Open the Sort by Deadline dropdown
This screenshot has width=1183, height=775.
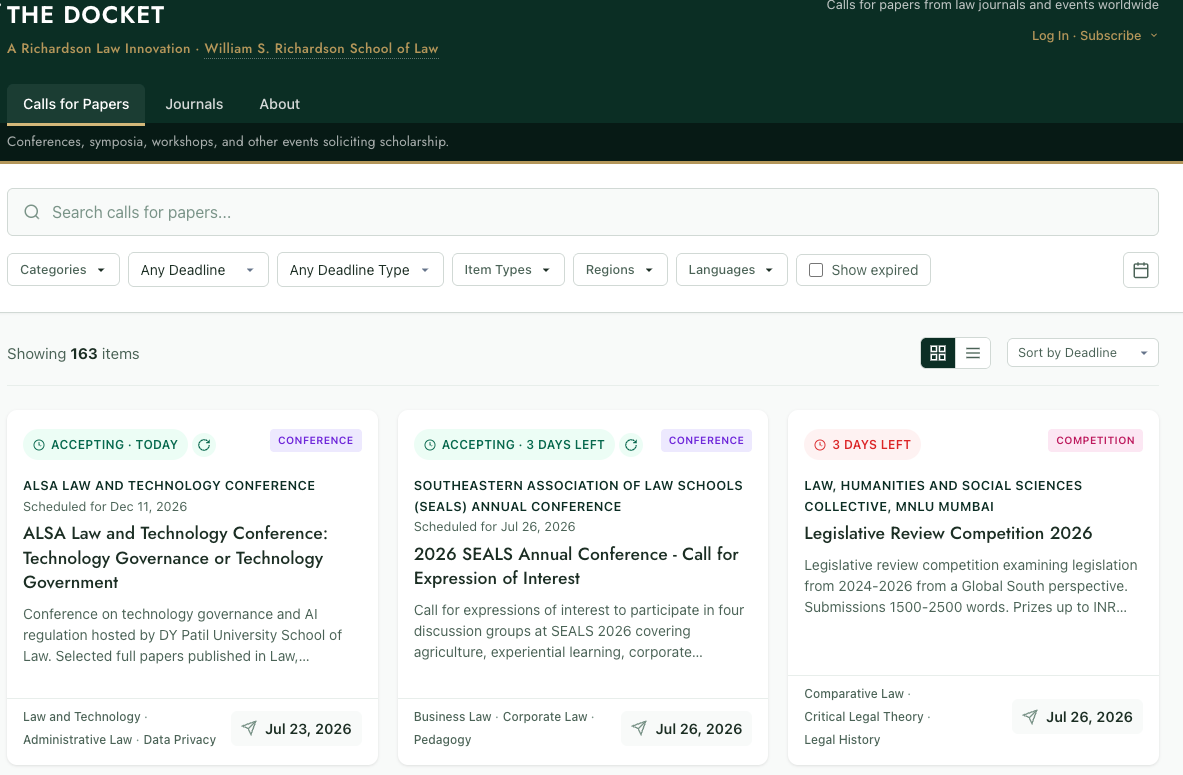pyautogui.click(x=1082, y=352)
